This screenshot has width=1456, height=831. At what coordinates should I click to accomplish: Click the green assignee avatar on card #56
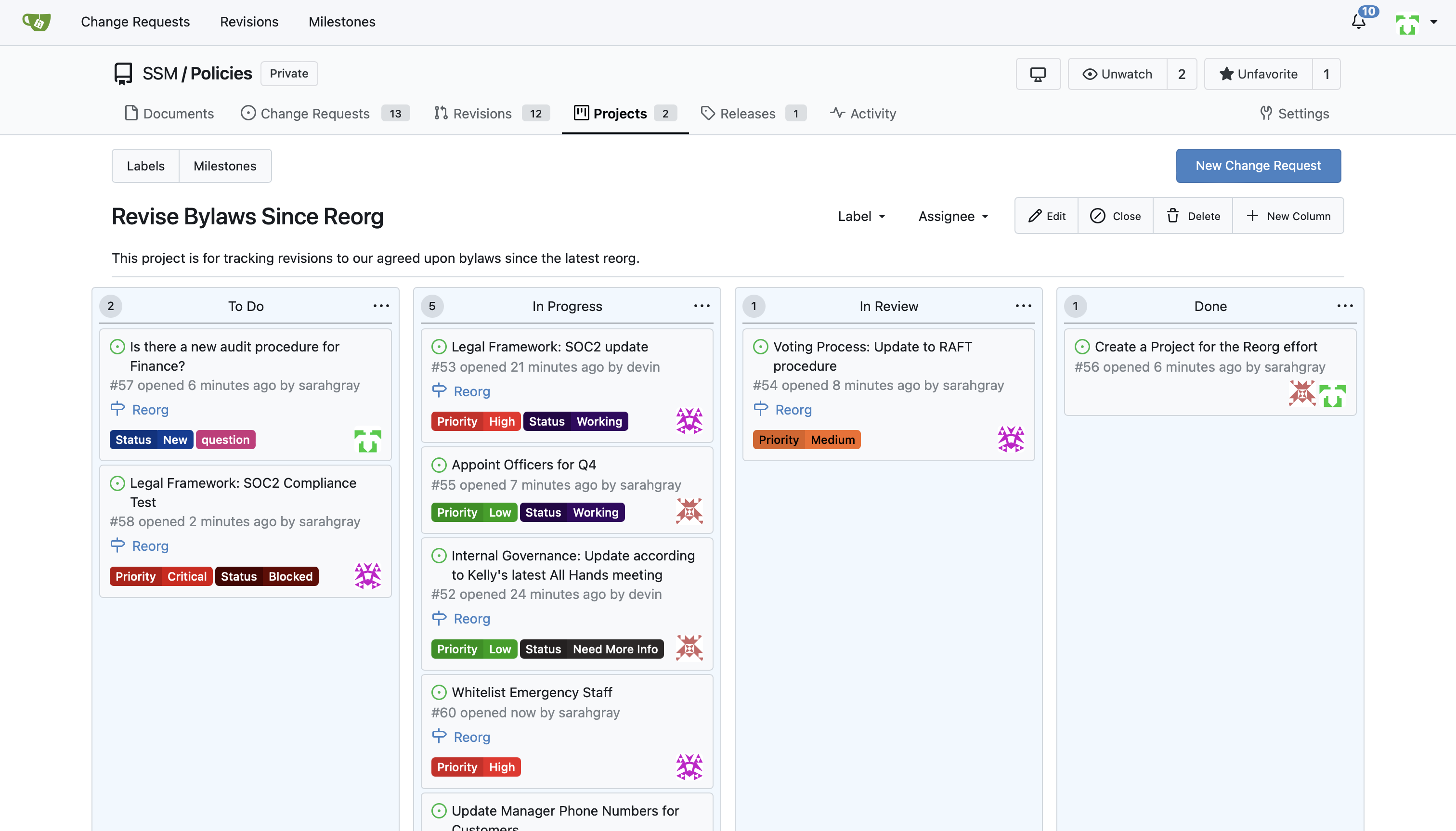tap(1332, 394)
